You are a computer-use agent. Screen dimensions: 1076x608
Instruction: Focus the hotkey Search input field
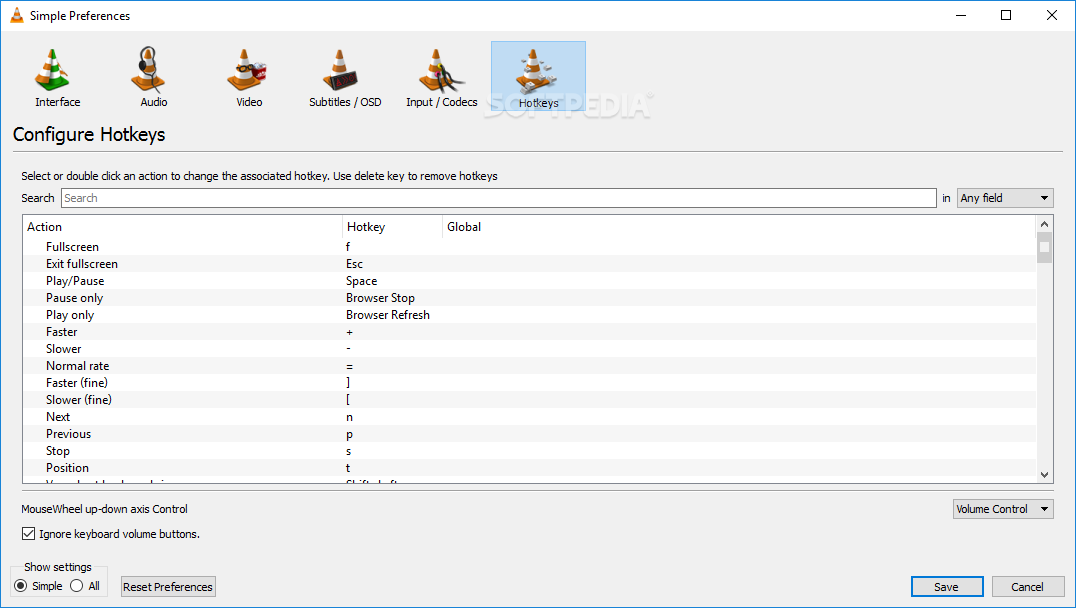[x=499, y=198]
